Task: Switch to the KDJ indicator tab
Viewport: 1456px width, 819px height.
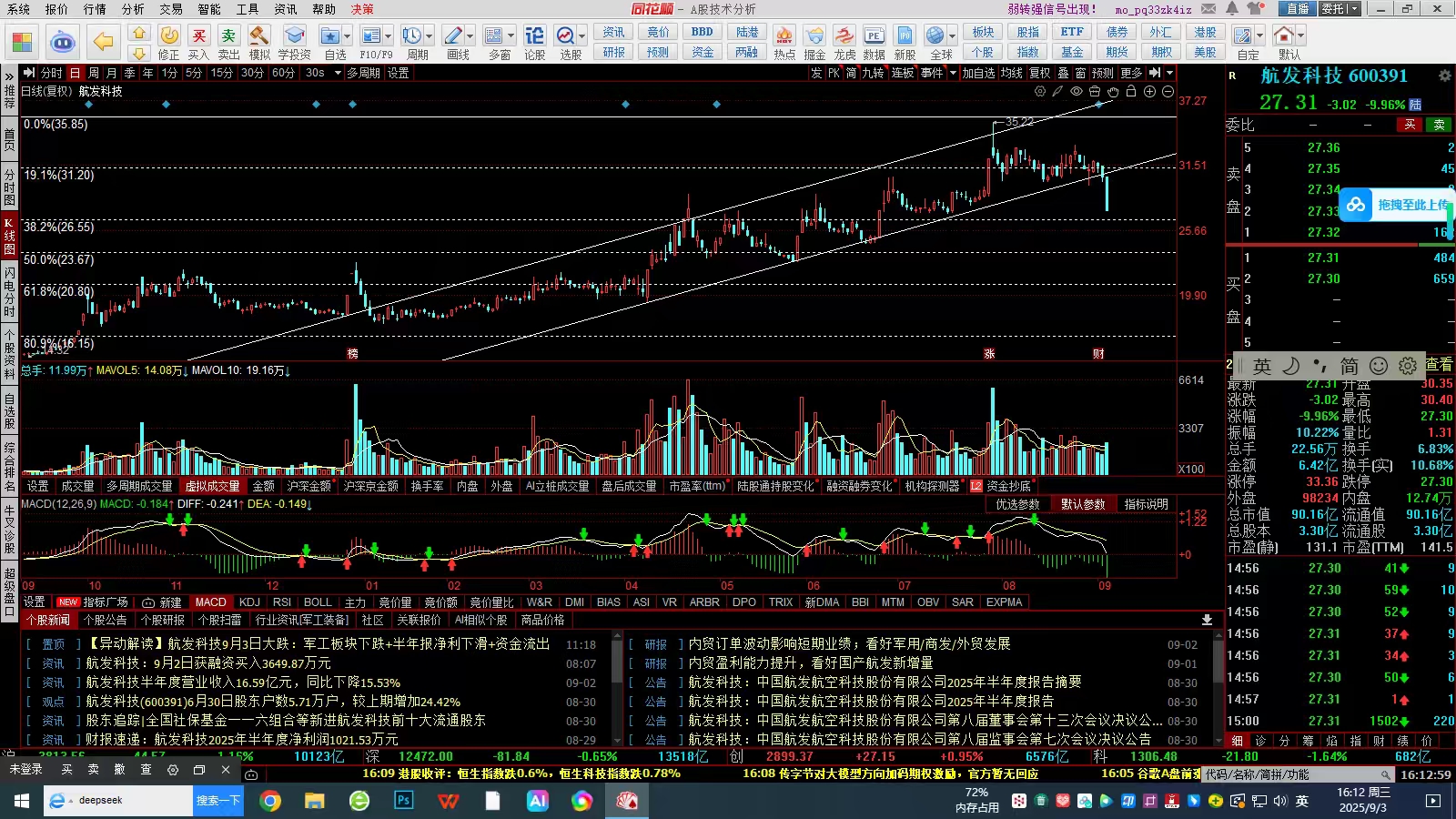Action: coord(249,602)
